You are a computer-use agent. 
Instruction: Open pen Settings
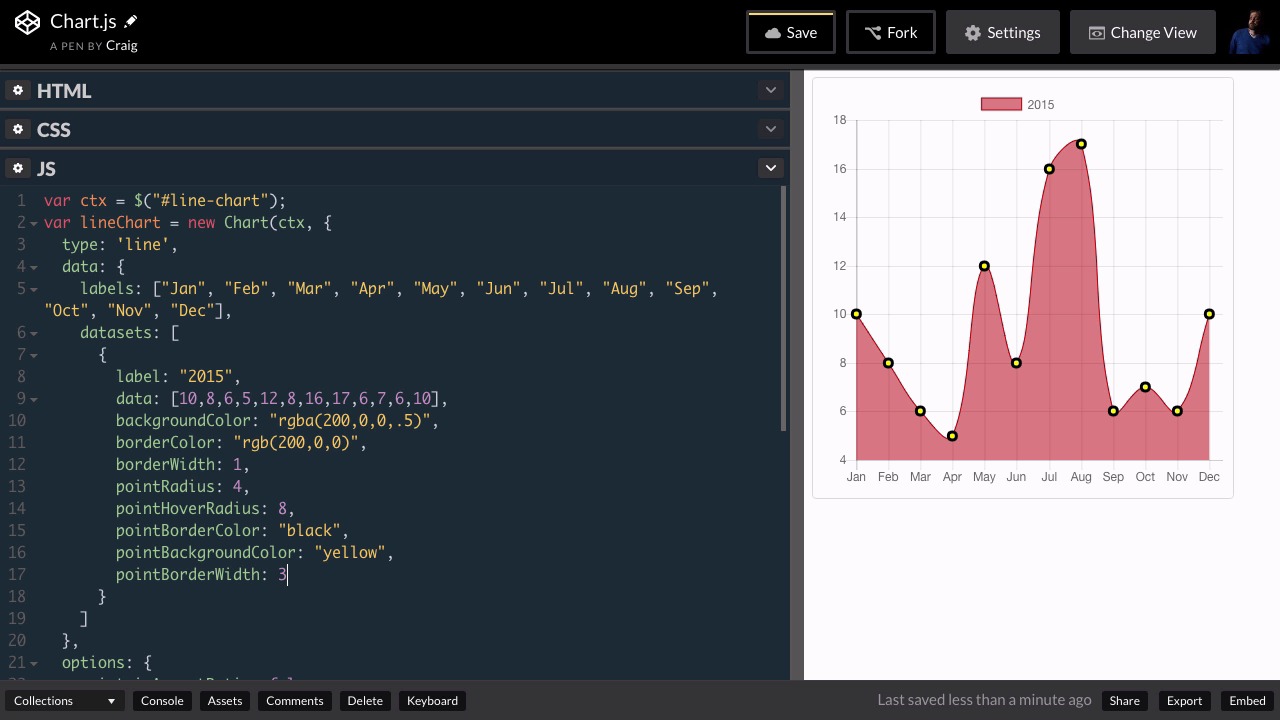[x=1003, y=33]
